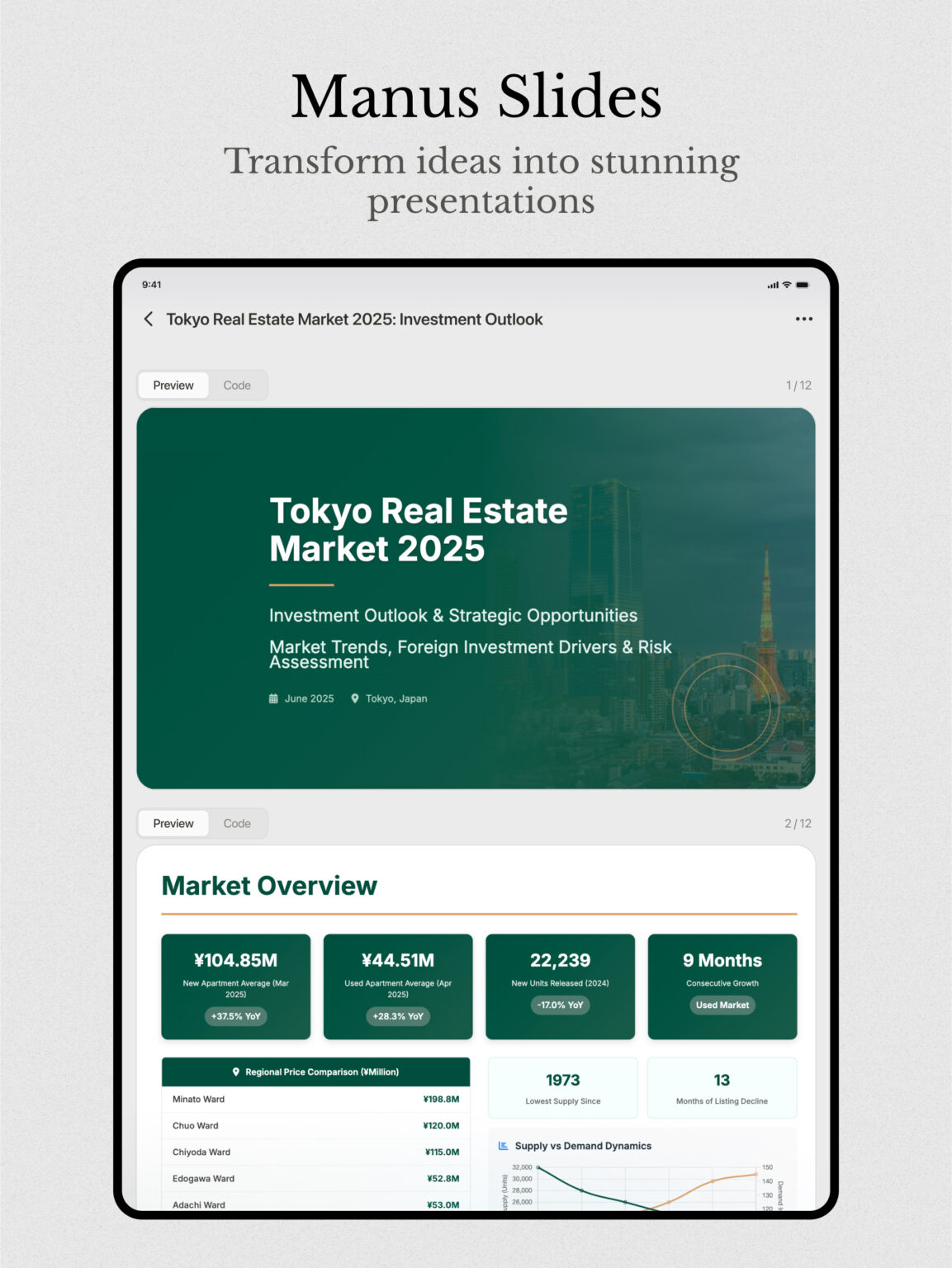Viewport: 952px width, 1268px height.
Task: Tap the location pin next to Tokyo, Japan
Action: [355, 698]
